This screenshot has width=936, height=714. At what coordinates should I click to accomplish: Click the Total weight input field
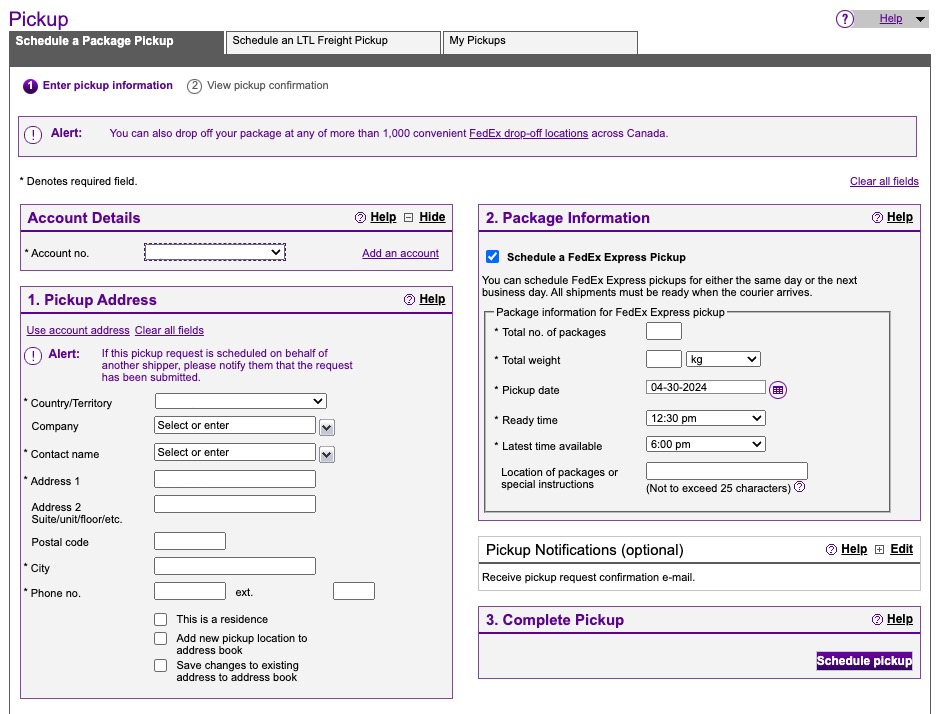click(664, 359)
